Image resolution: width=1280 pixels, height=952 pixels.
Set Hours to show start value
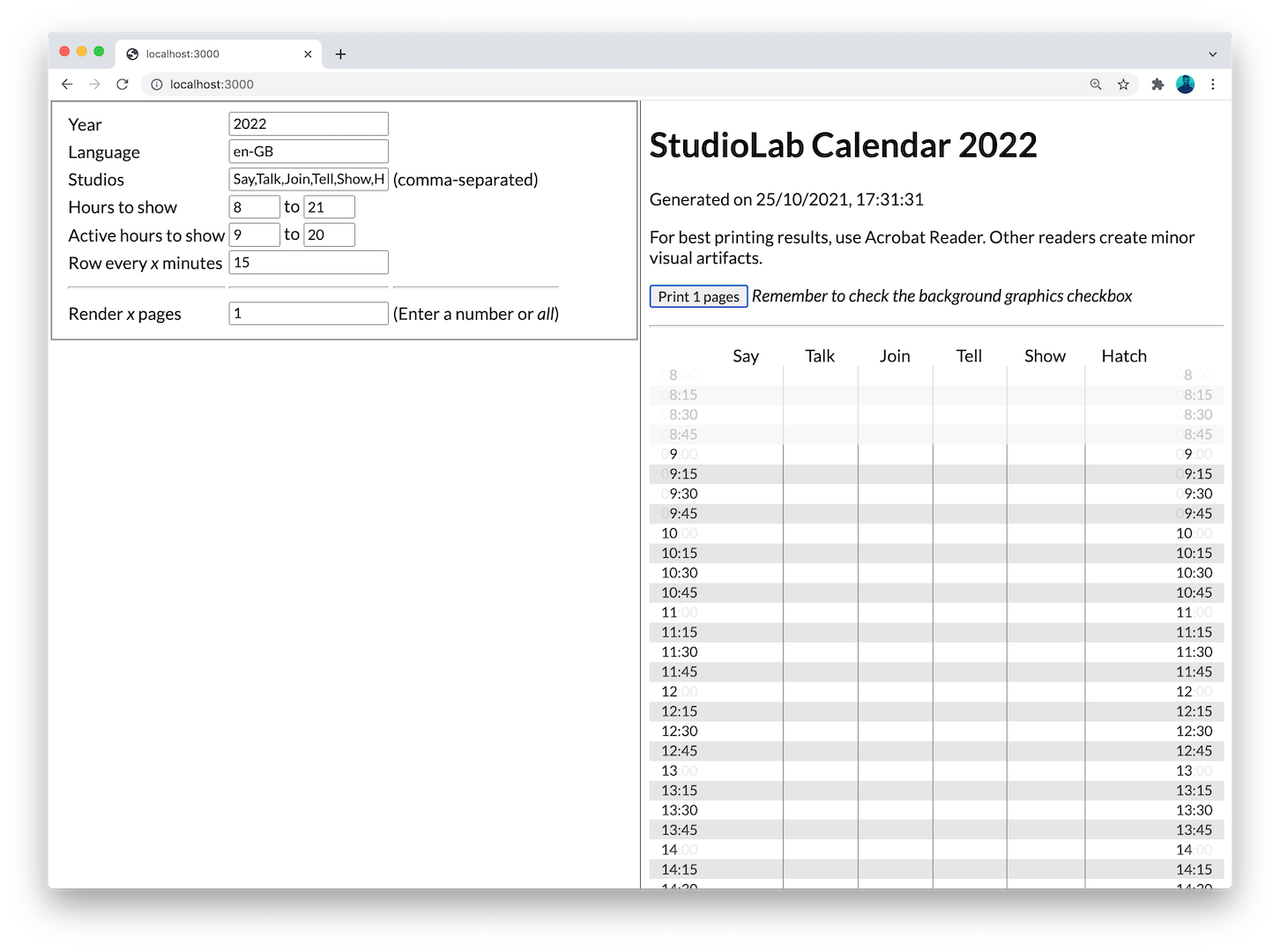(x=255, y=207)
